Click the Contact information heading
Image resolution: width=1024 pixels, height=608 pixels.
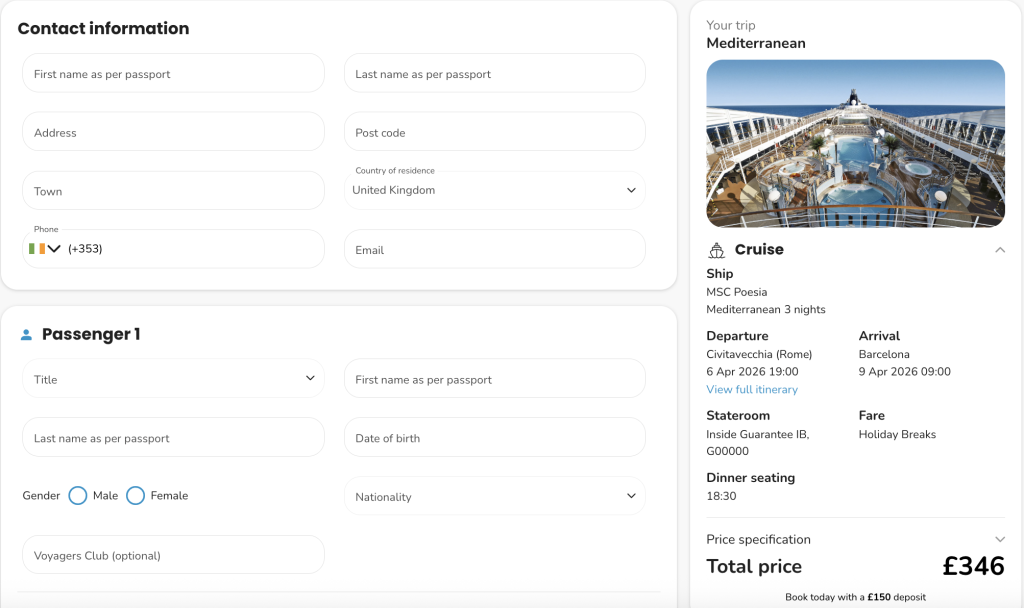[x=103, y=29]
